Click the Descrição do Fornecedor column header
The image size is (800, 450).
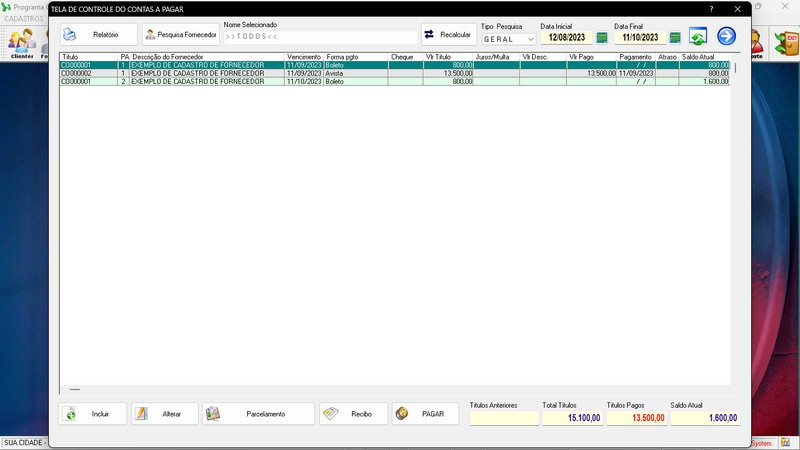pyautogui.click(x=207, y=57)
